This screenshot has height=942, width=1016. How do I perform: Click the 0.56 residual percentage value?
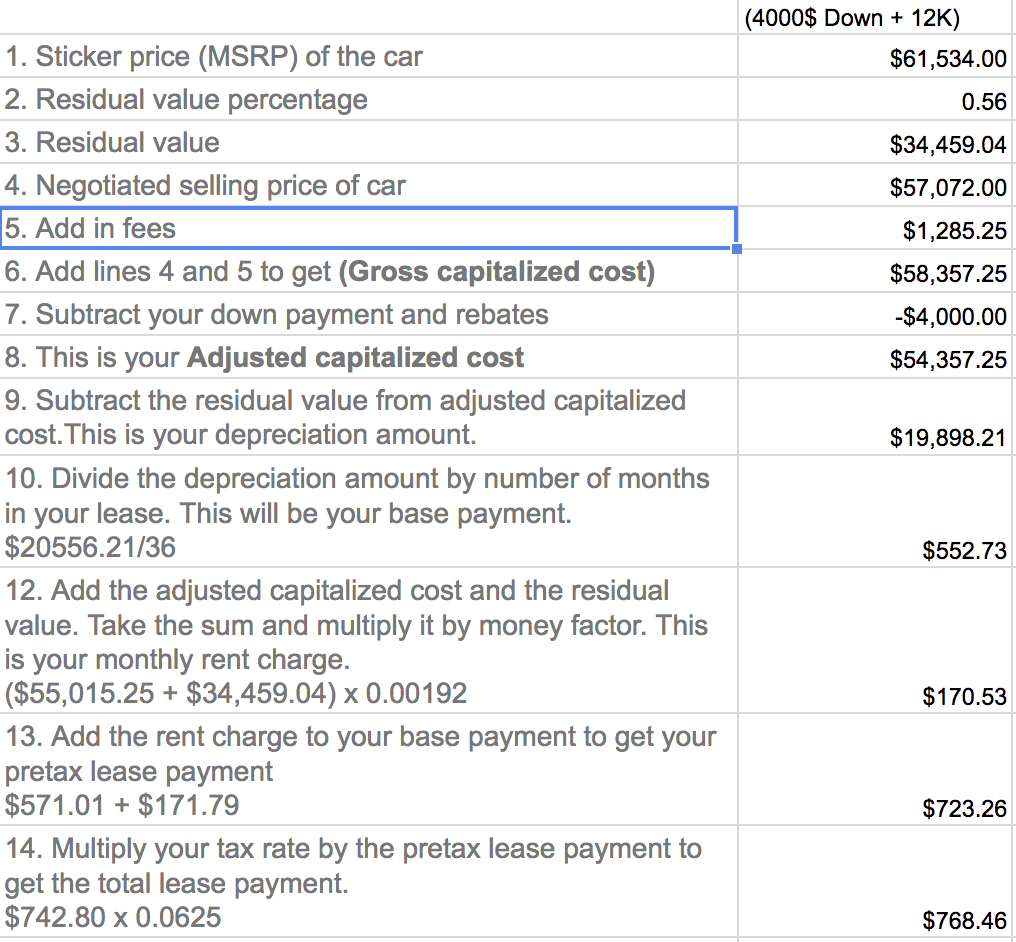click(874, 99)
